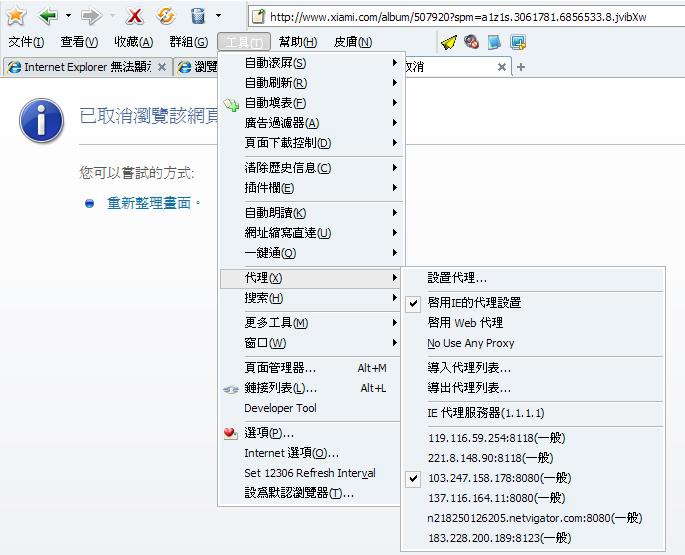Select No Use Any Proxy

click(x=533, y=343)
